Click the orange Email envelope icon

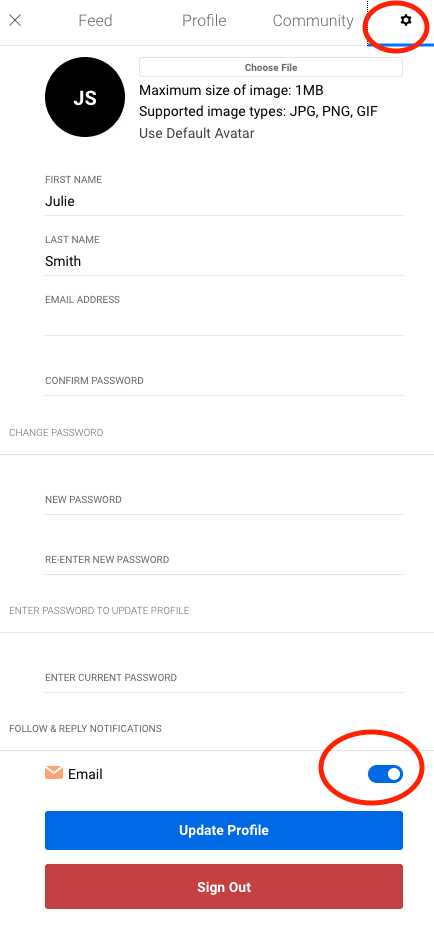tap(54, 772)
